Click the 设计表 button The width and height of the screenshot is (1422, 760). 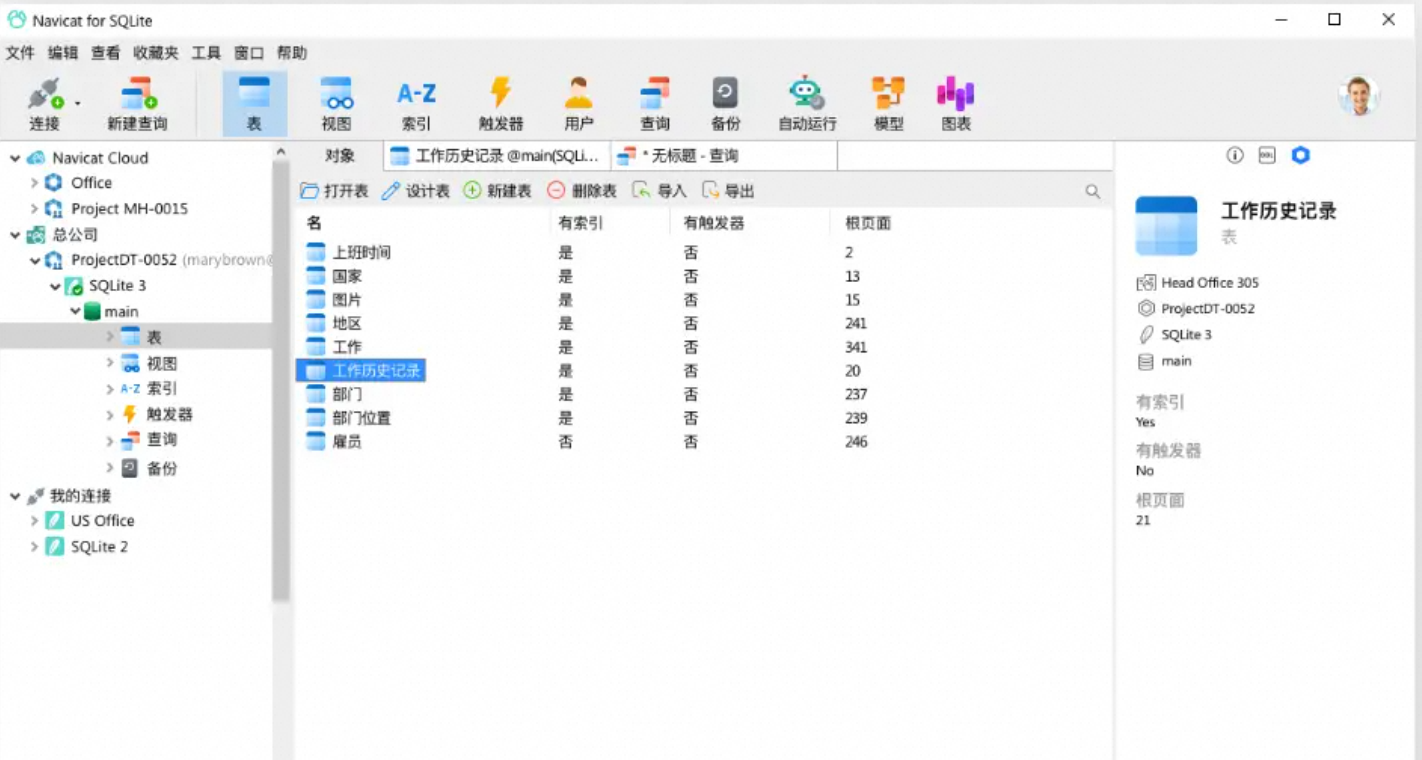click(416, 191)
